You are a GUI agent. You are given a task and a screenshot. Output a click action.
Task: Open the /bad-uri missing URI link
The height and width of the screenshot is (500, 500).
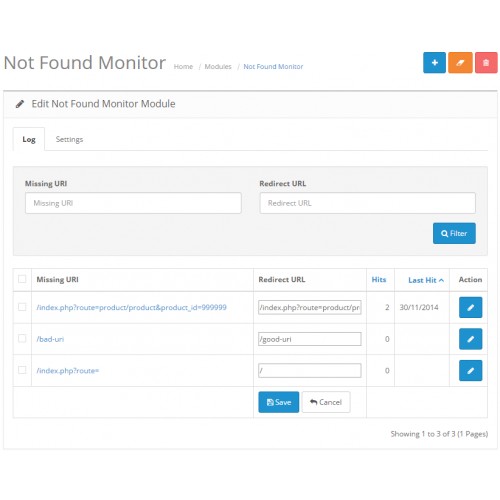(x=50, y=339)
